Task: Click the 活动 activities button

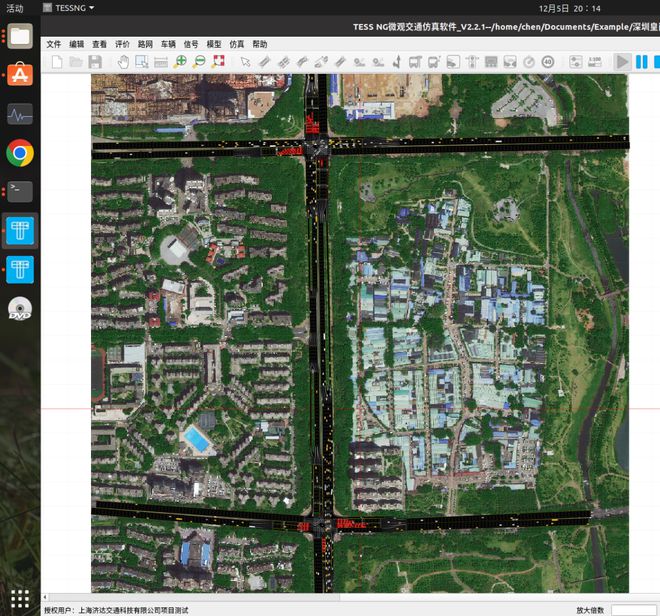Action: coord(15,8)
